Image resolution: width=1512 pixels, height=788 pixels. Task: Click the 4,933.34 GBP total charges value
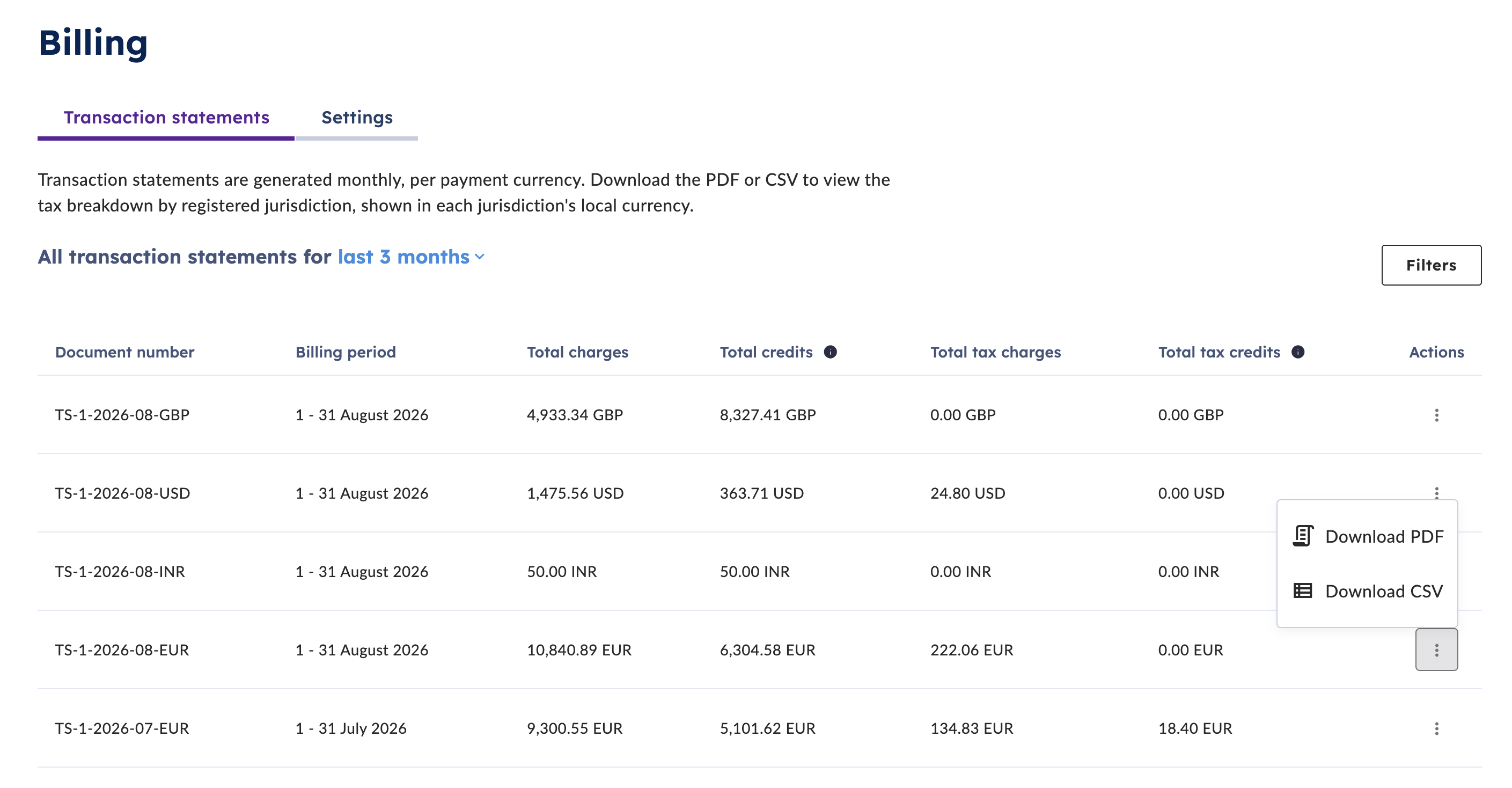click(x=575, y=415)
